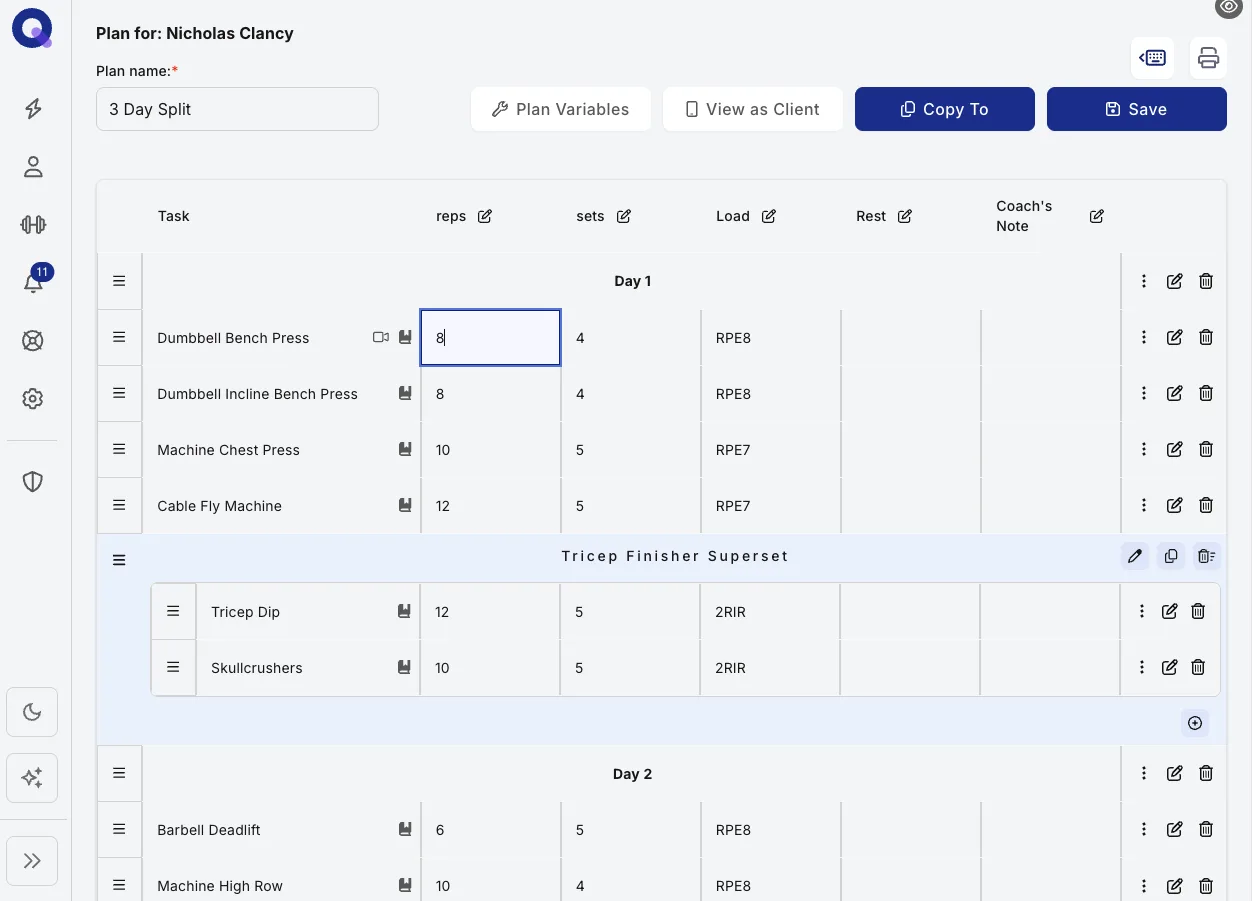Viewport: 1252px width, 901px height.
Task: Click the print plan icon
Action: (1208, 58)
